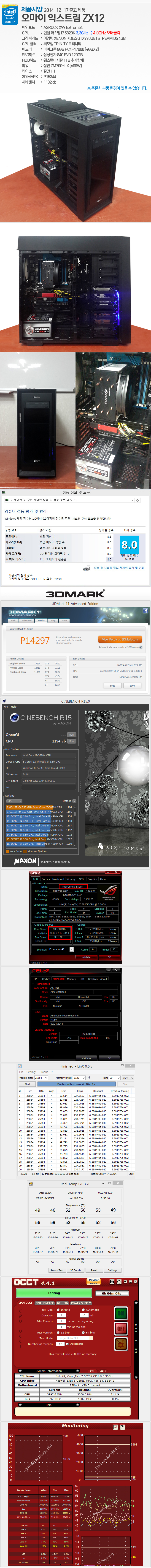Open SPD tab in the ROG CPU-Z window
Screen dimensions: 151x1568
pos(81,879)
